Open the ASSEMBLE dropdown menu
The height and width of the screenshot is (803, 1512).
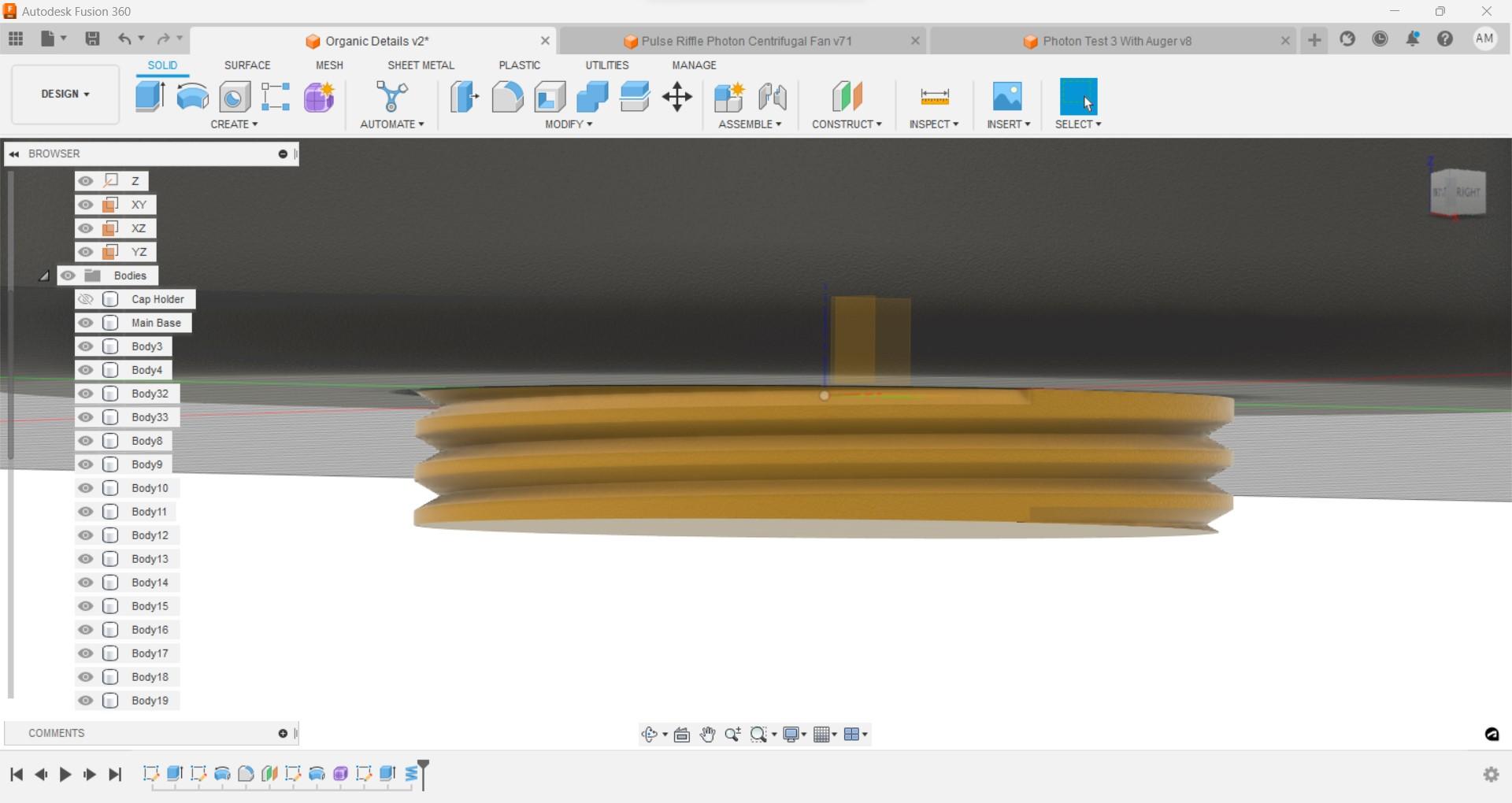[x=750, y=124]
